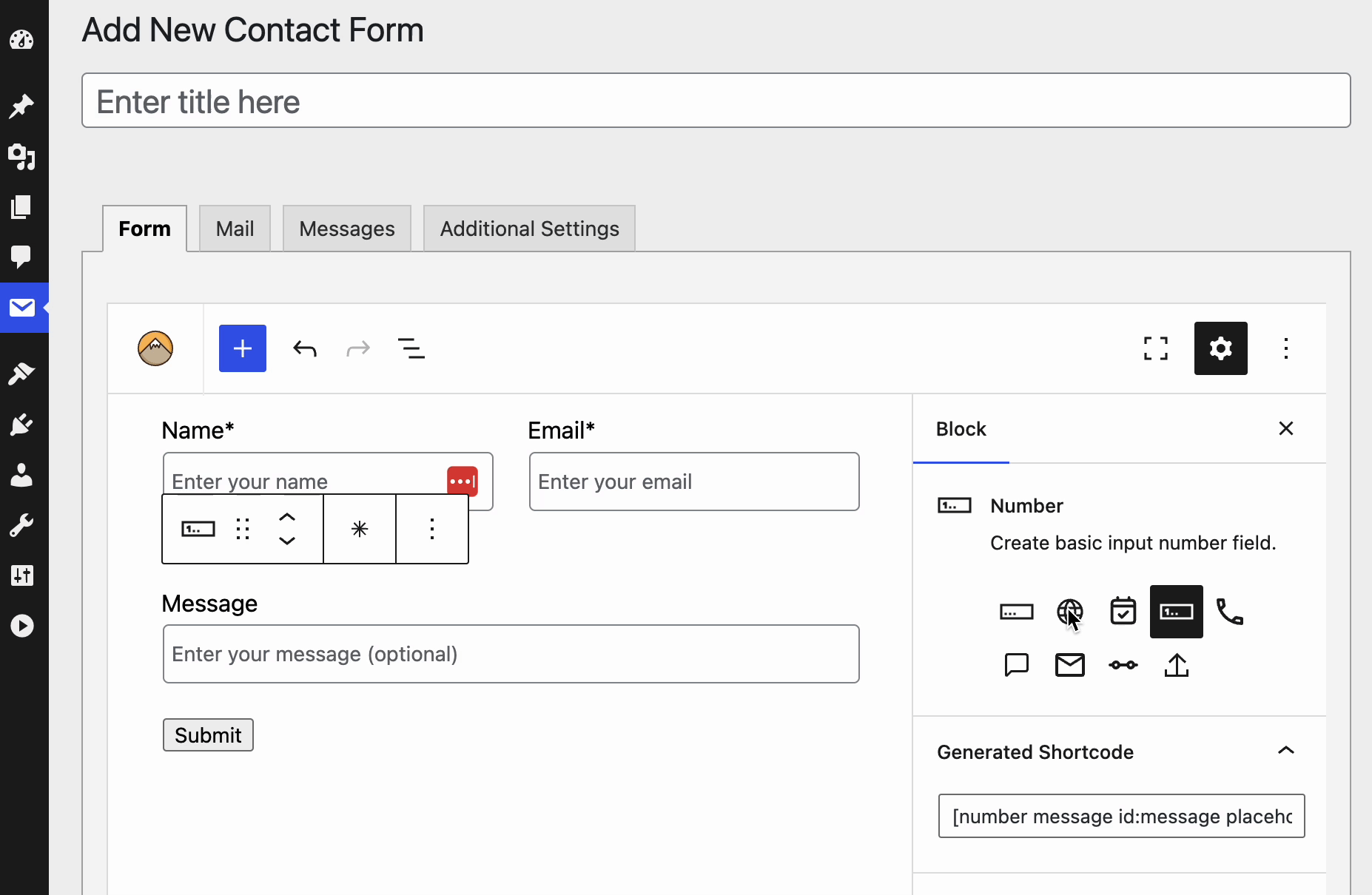Undo the last editor change
1372x895 pixels.
[x=305, y=348]
